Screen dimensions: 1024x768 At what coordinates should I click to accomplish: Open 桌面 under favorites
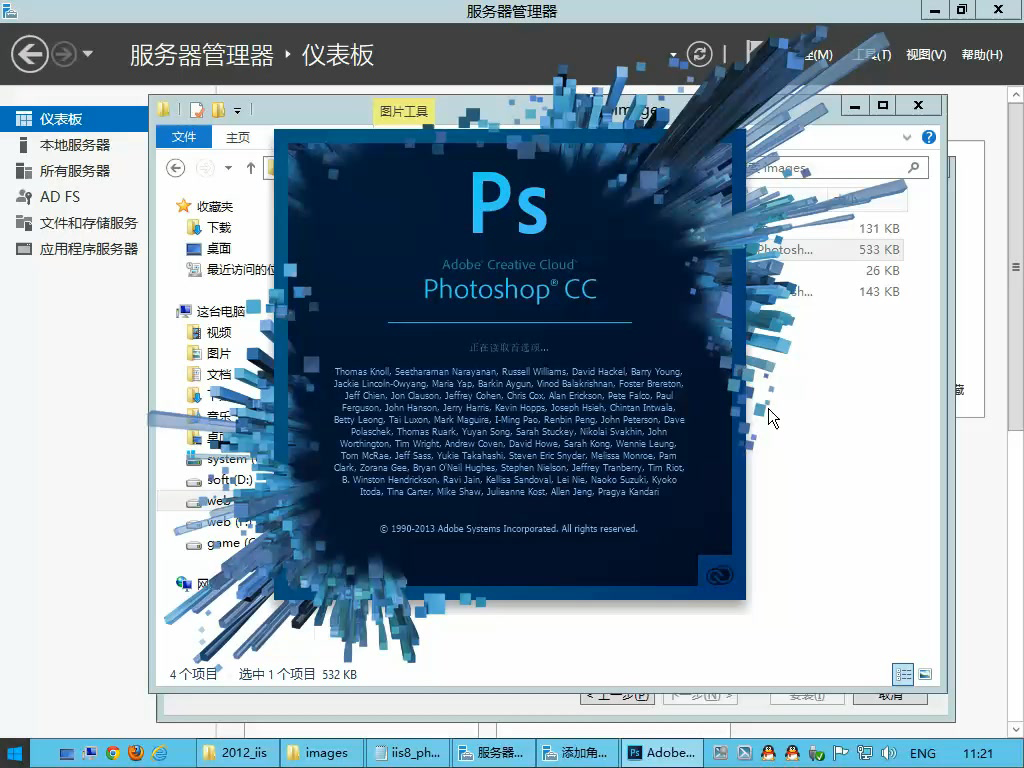209,248
